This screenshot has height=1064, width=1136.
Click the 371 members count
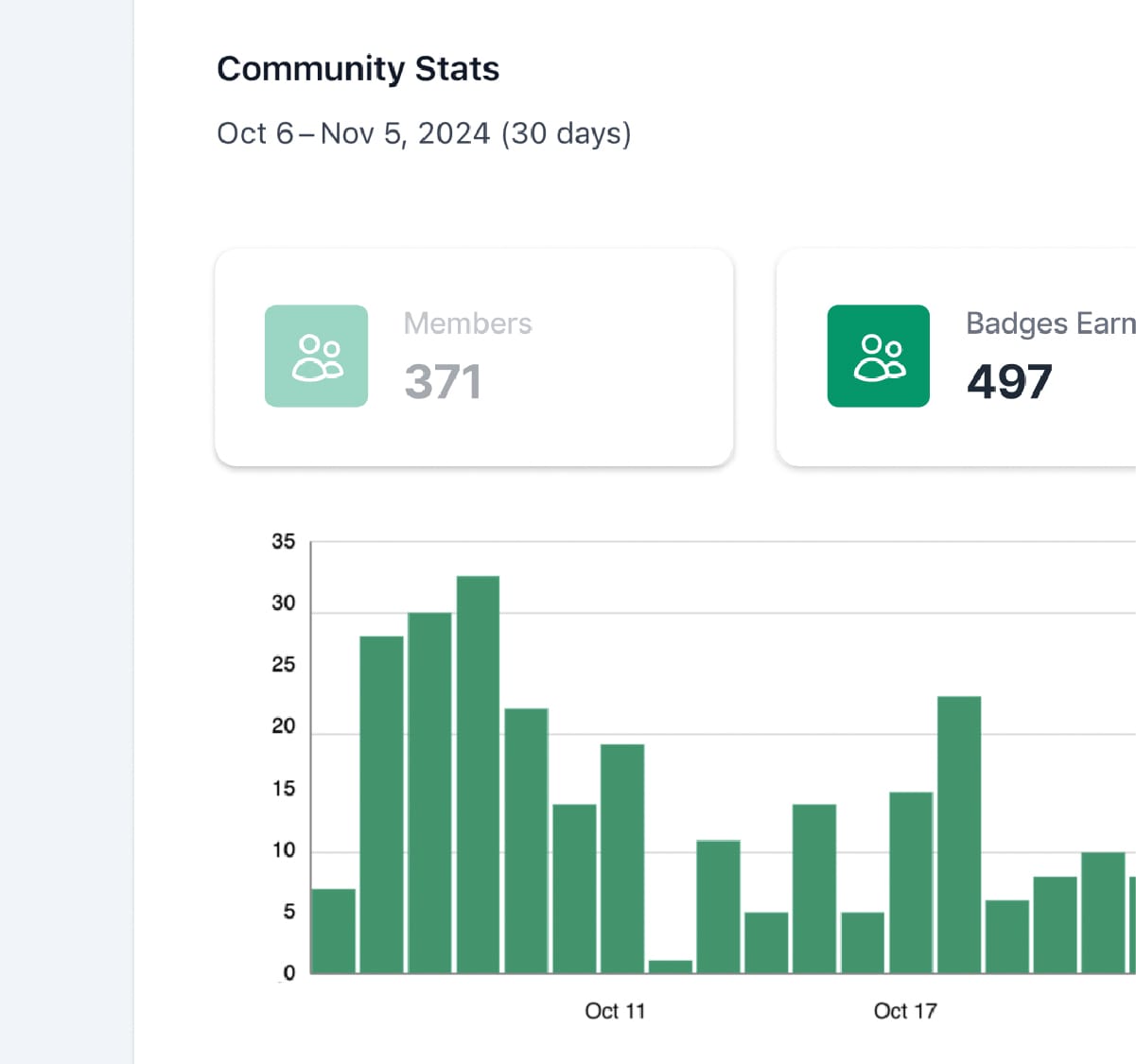(443, 382)
